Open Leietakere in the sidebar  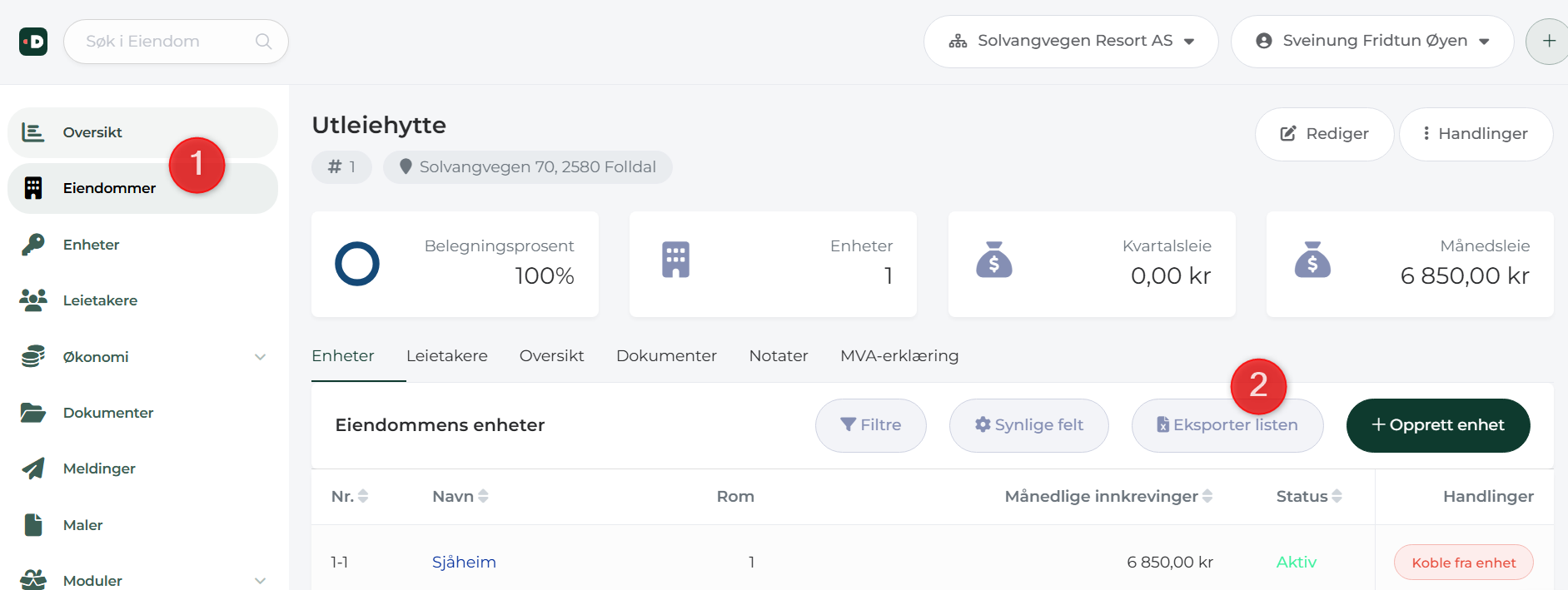point(142,300)
